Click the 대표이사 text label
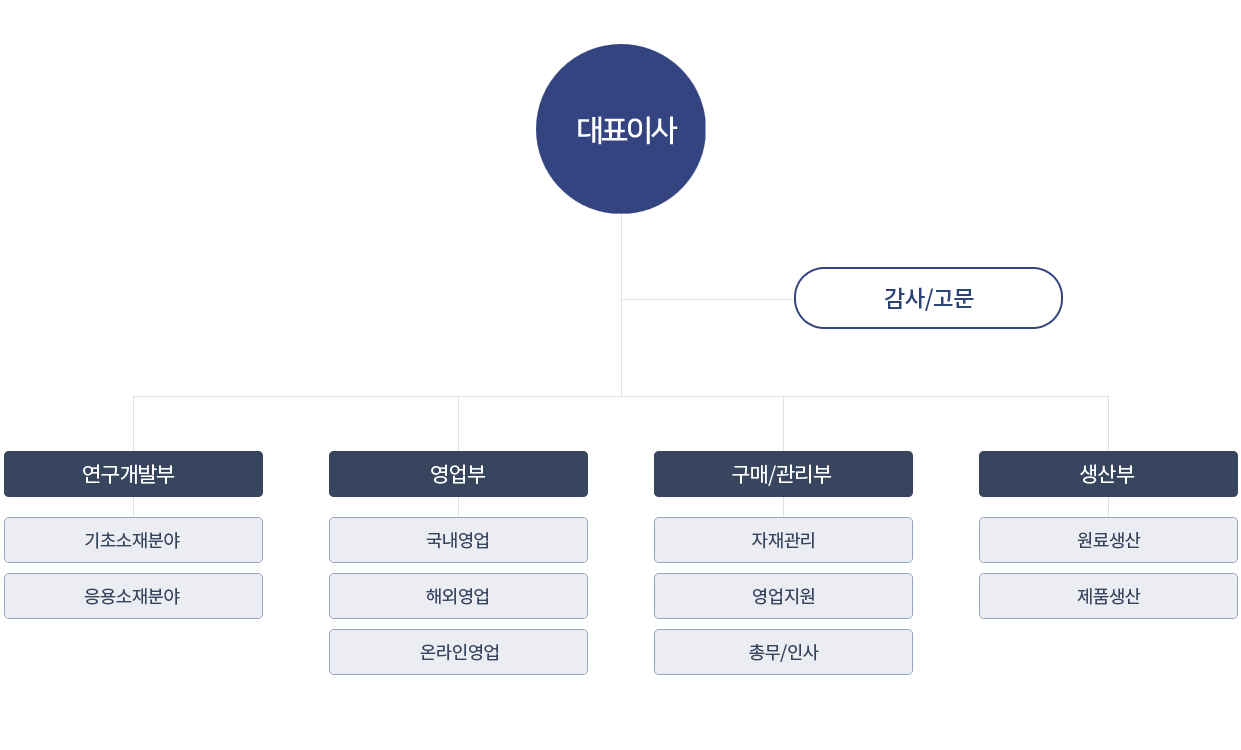 pyautogui.click(x=626, y=130)
